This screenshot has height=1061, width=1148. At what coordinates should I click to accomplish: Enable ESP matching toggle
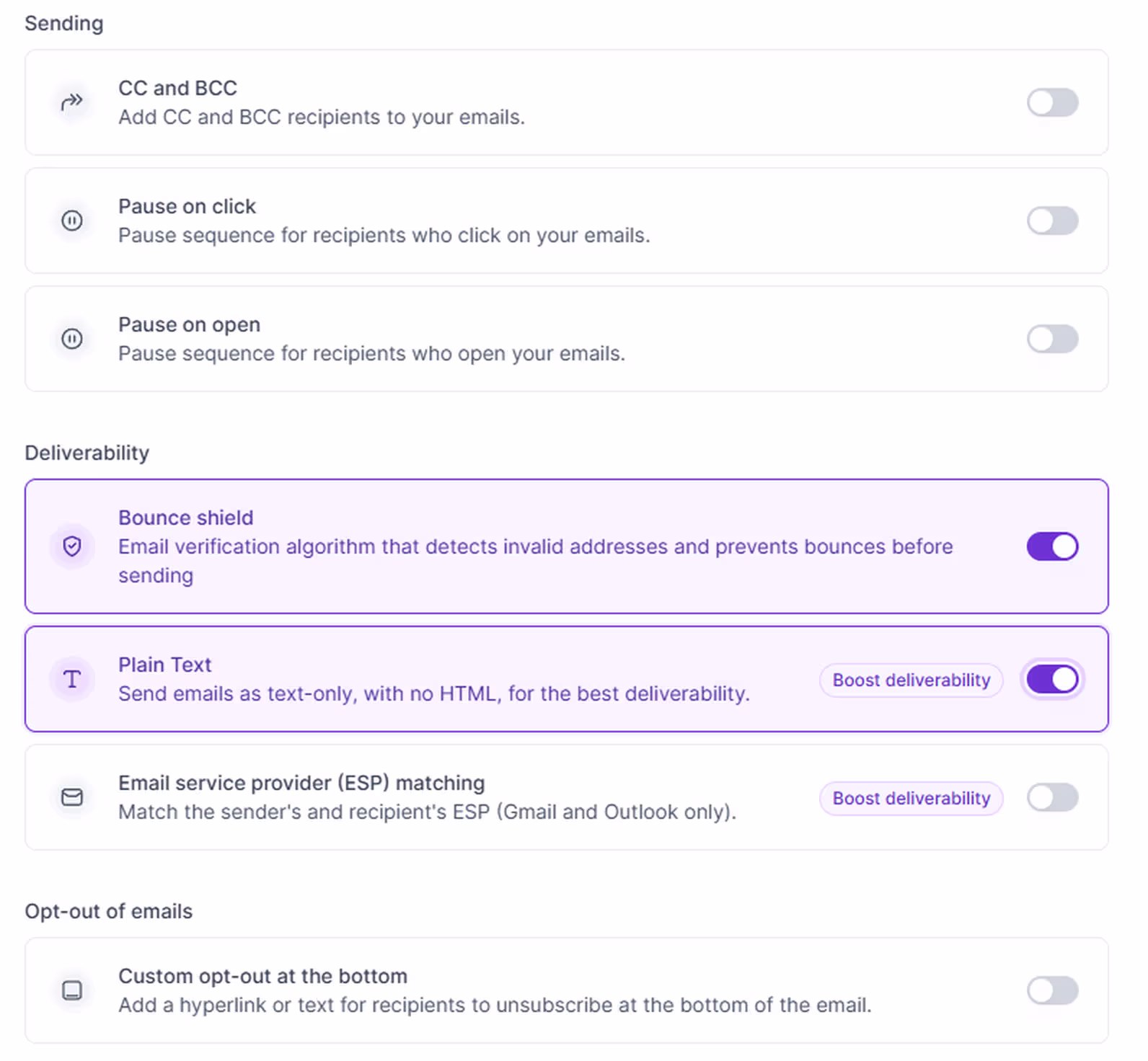[1052, 797]
